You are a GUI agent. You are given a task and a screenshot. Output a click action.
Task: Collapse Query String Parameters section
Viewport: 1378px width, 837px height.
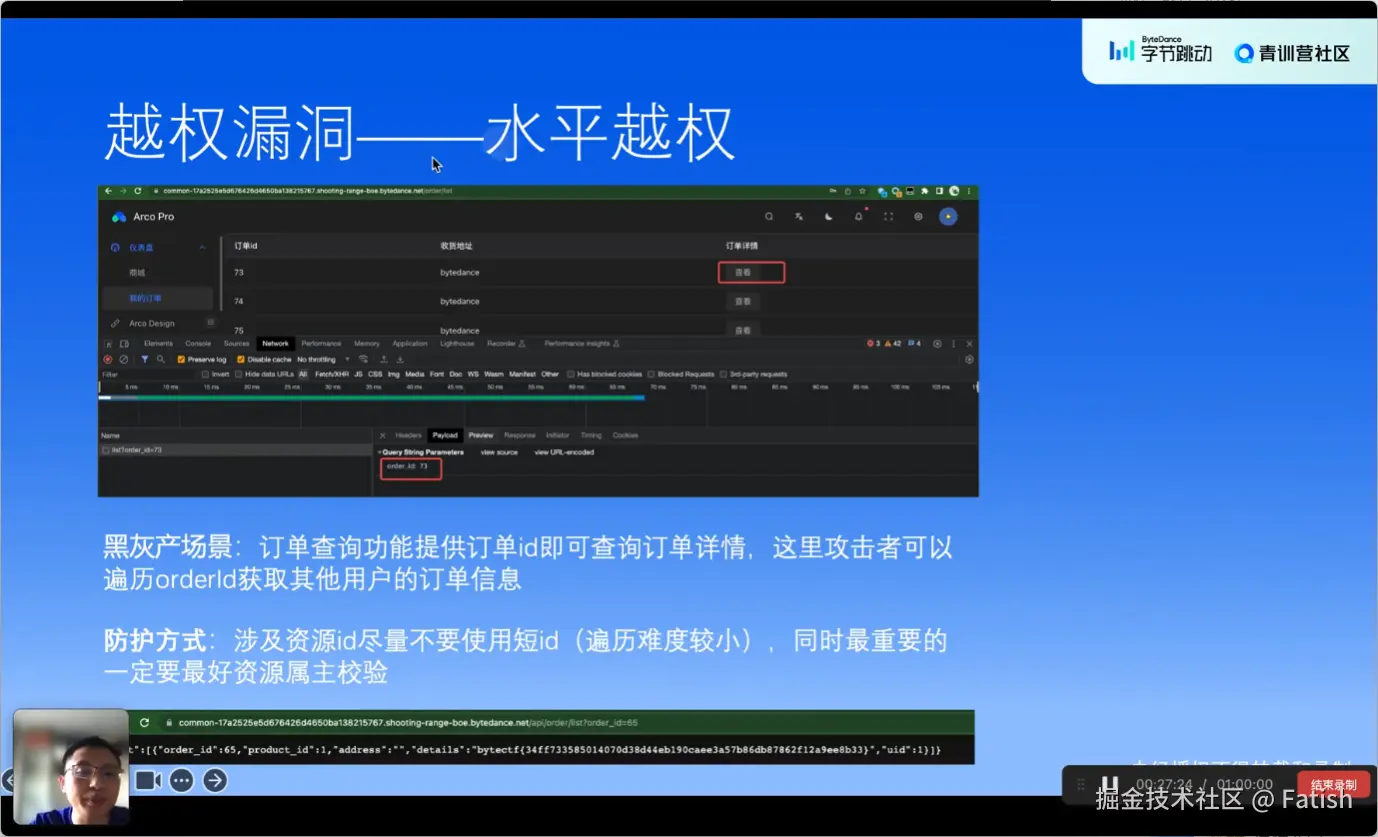tap(379, 452)
